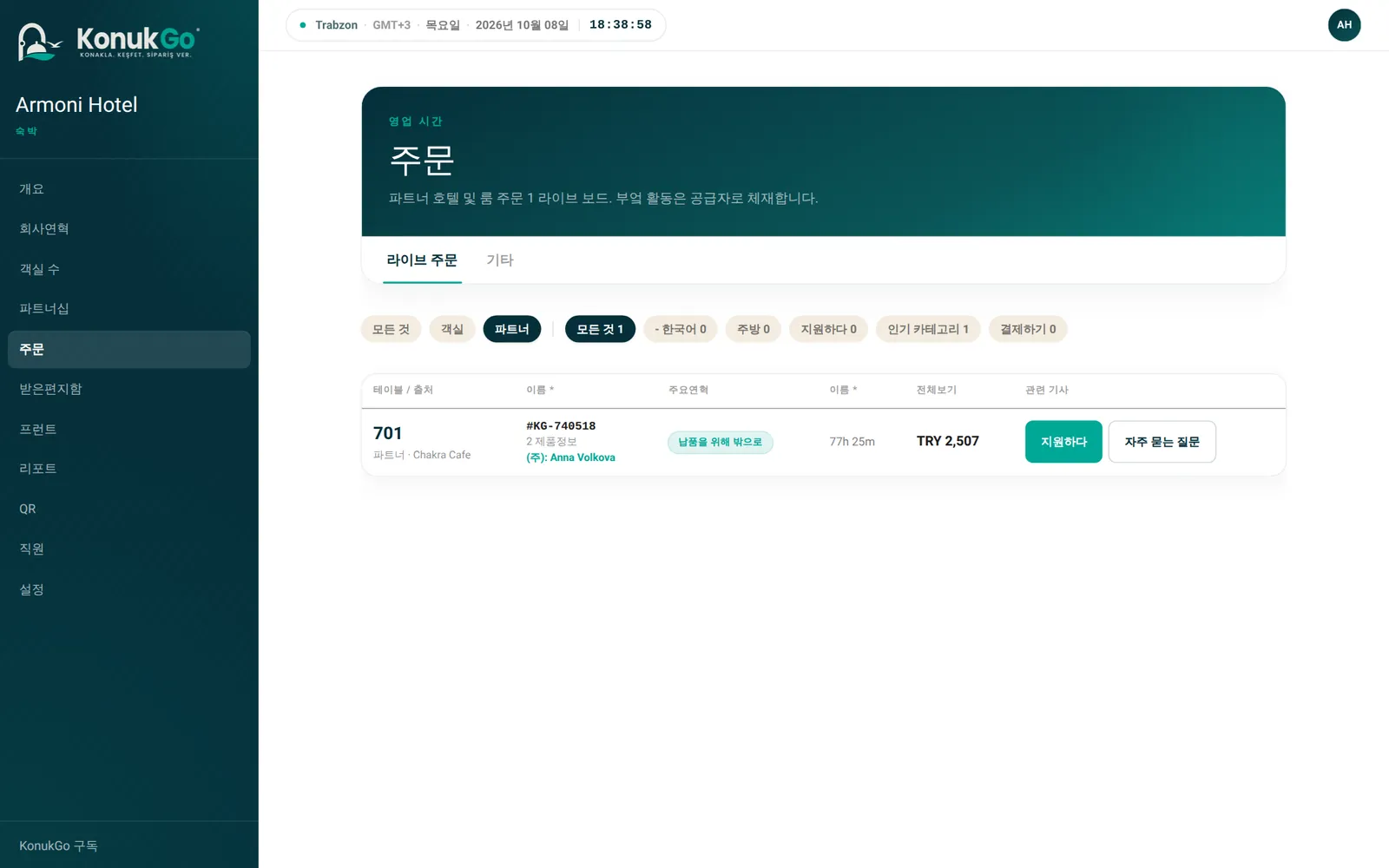Image resolution: width=1389 pixels, height=868 pixels.
Task: Go to 회사연혁 in sidebar
Action: coord(128,229)
